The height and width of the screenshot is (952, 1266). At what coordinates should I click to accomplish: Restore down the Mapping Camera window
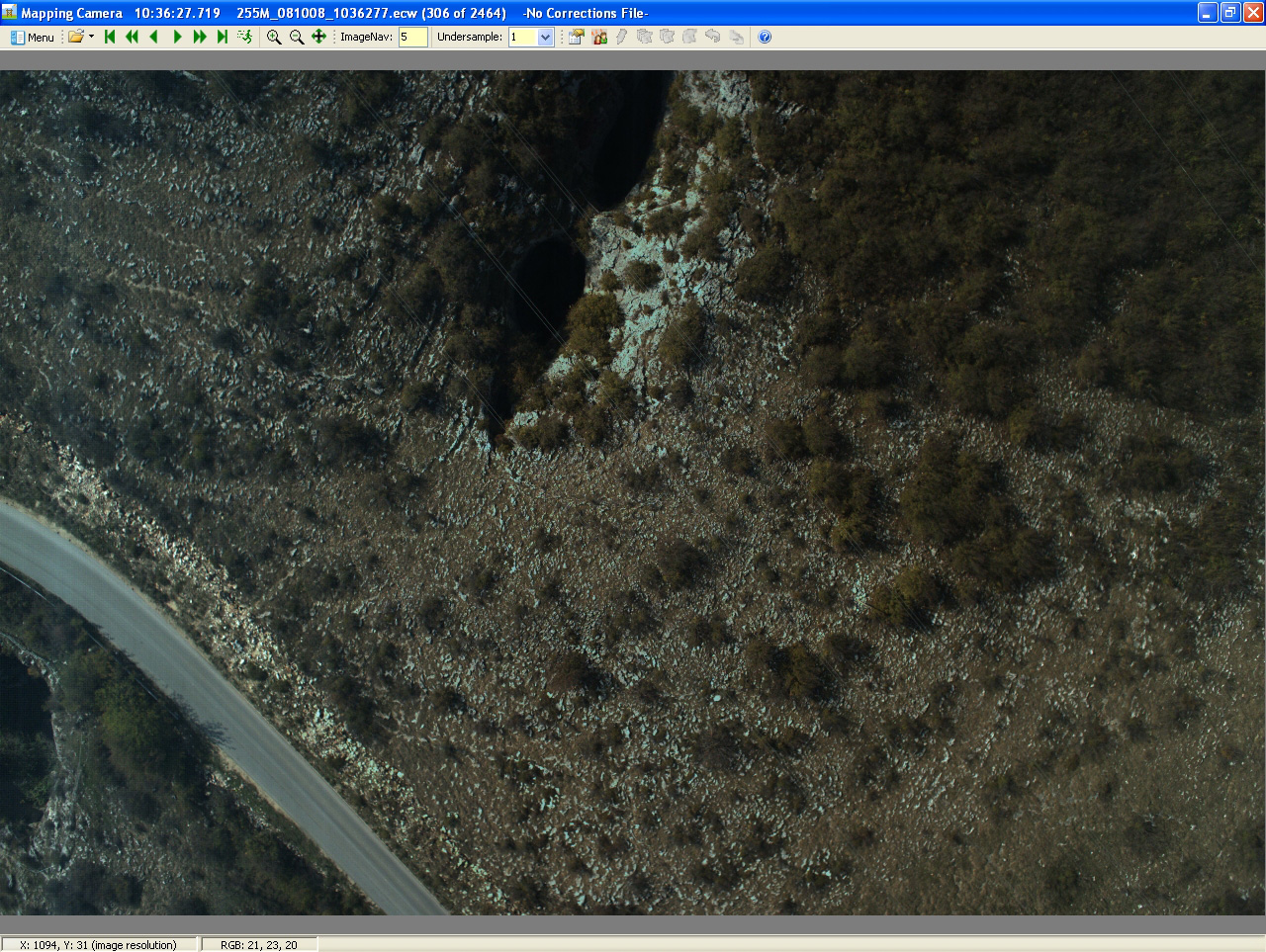pyautogui.click(x=1229, y=13)
